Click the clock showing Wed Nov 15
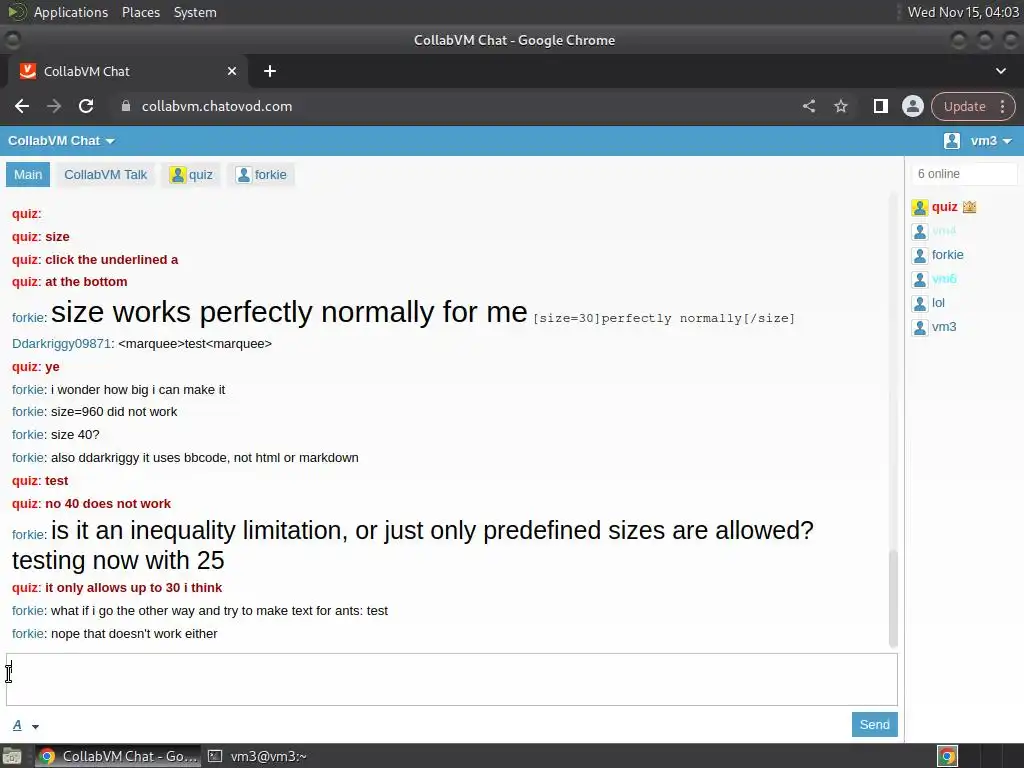 [x=963, y=12]
